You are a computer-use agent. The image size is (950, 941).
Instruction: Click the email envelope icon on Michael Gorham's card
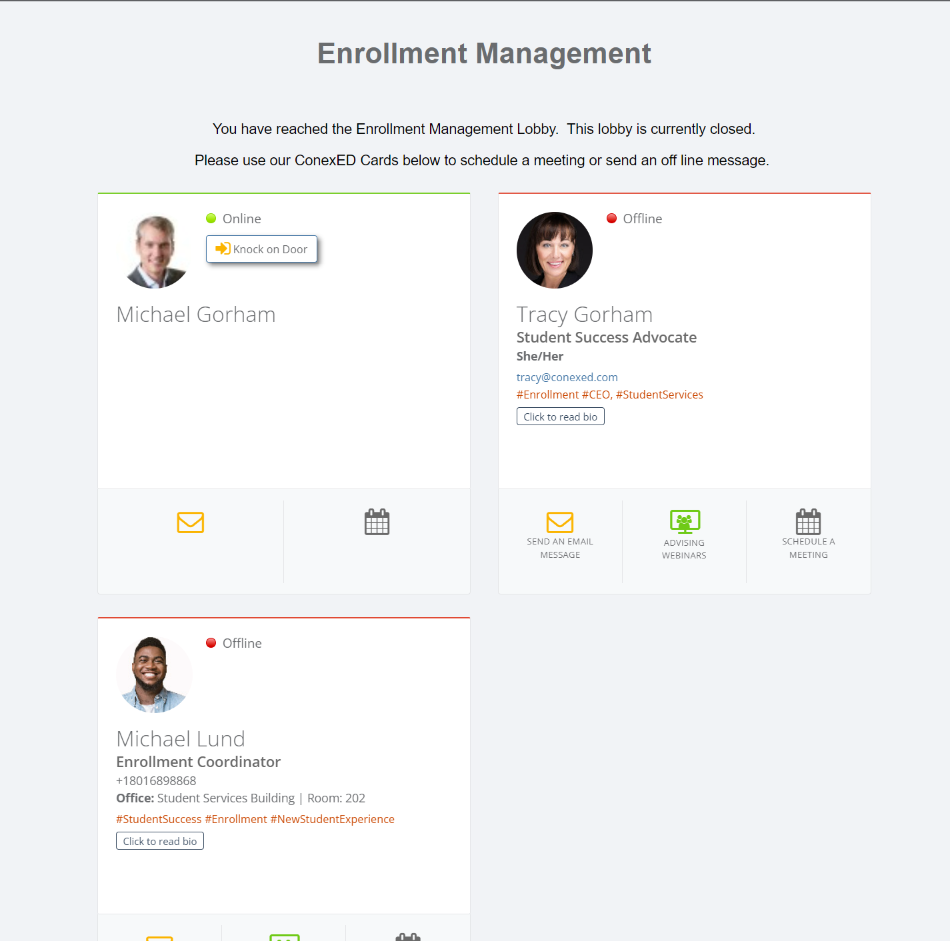coord(190,522)
